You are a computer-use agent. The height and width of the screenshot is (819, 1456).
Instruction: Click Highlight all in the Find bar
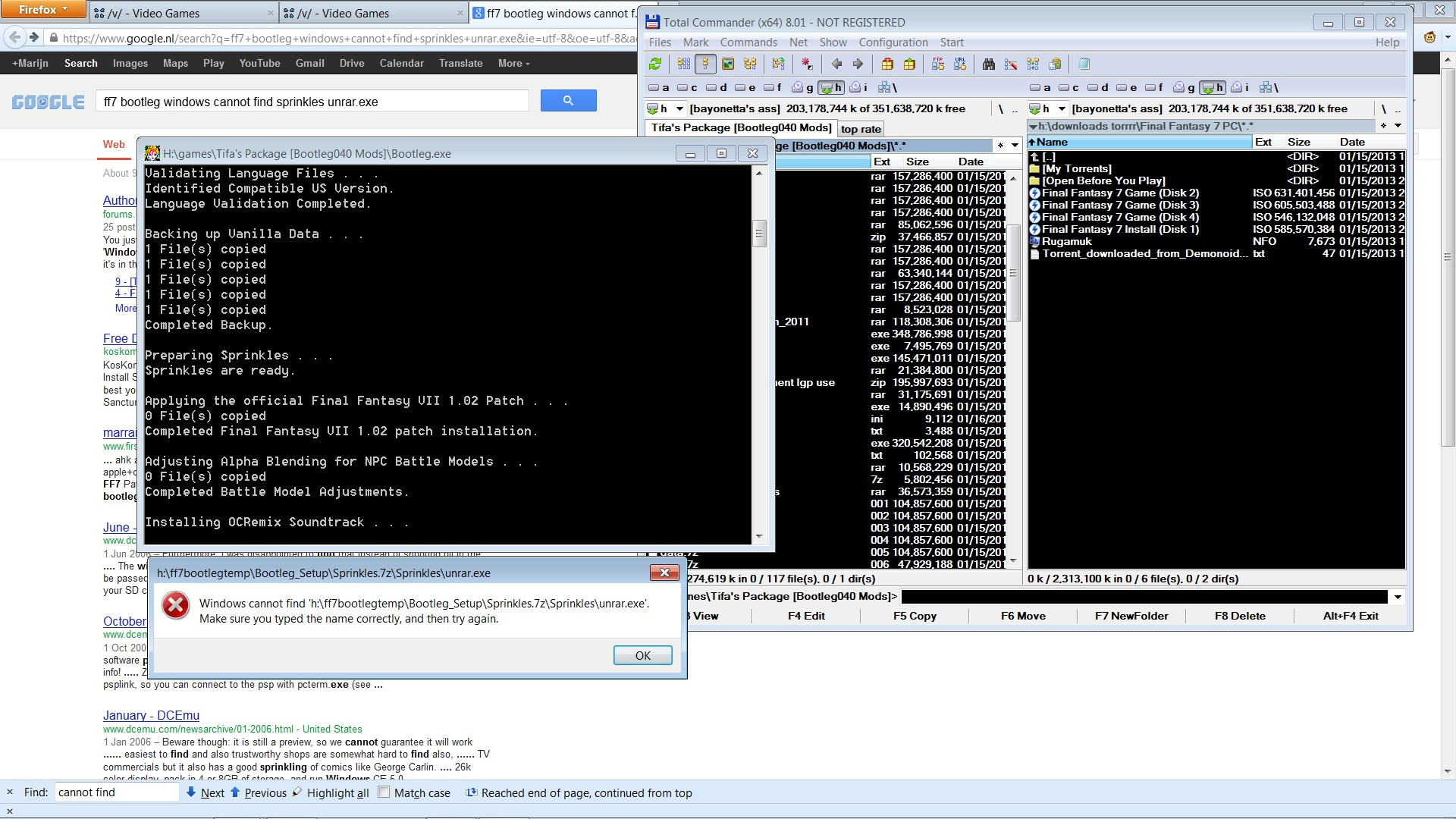point(330,792)
